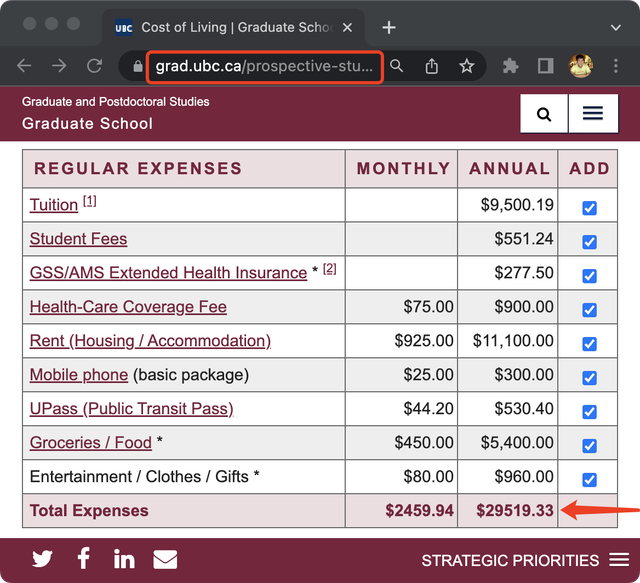The image size is (640, 583).
Task: Open a new browser tab
Action: [389, 27]
